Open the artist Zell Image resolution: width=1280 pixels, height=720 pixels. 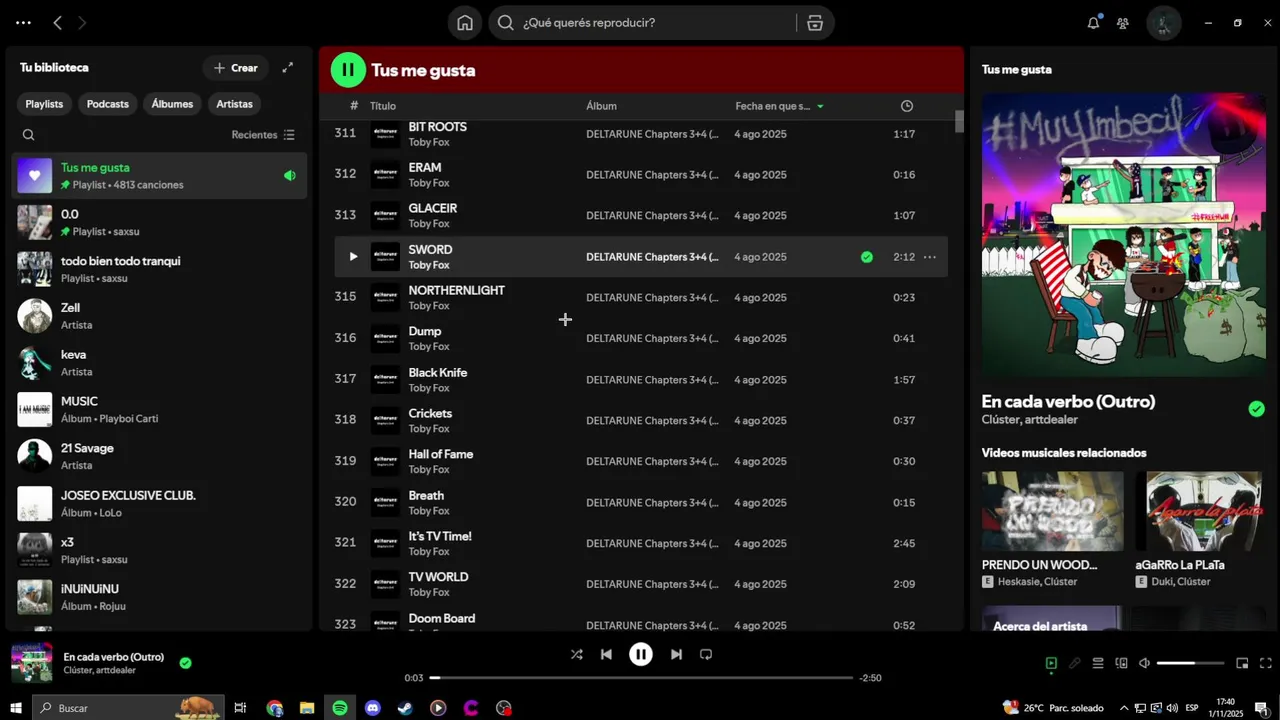click(160, 316)
